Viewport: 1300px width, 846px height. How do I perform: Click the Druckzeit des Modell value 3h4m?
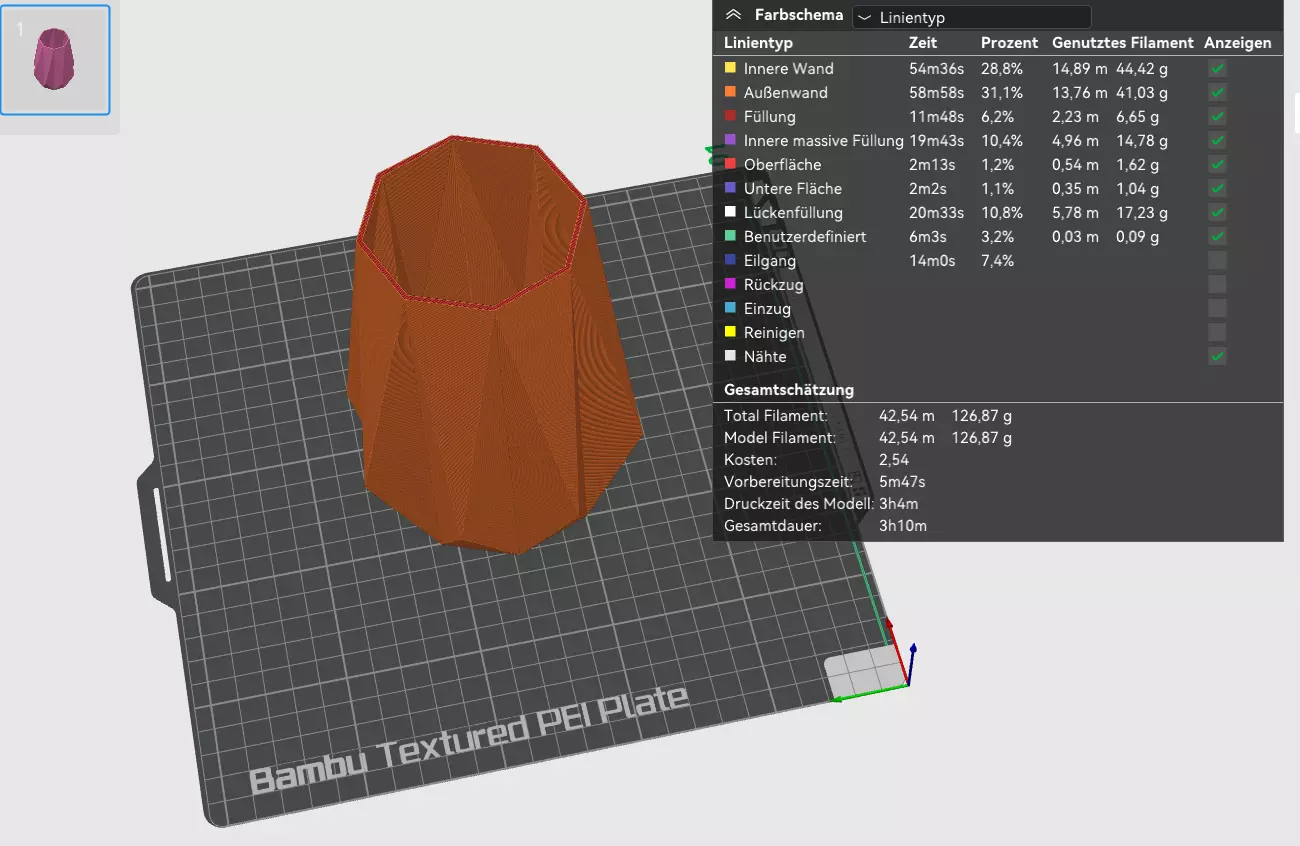point(898,504)
